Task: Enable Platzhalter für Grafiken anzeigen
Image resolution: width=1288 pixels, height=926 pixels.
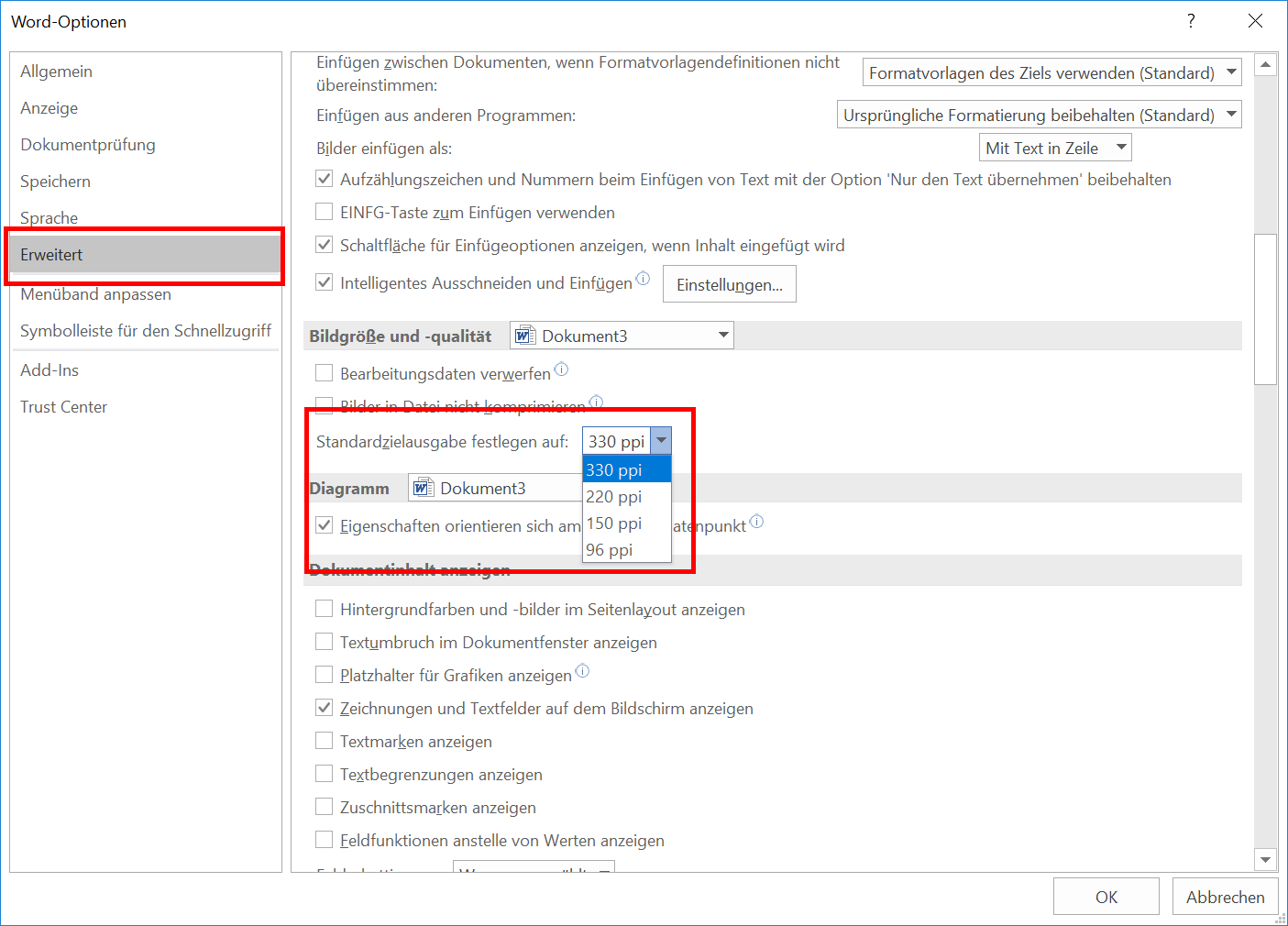Action: 324,675
